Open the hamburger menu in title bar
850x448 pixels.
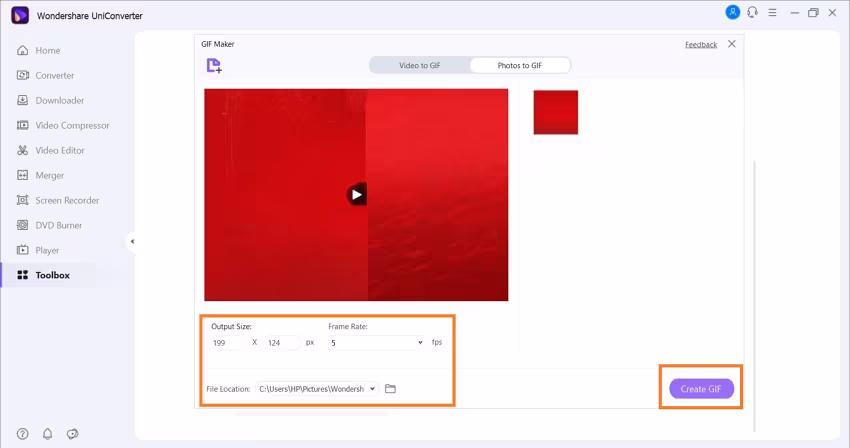pyautogui.click(x=772, y=12)
